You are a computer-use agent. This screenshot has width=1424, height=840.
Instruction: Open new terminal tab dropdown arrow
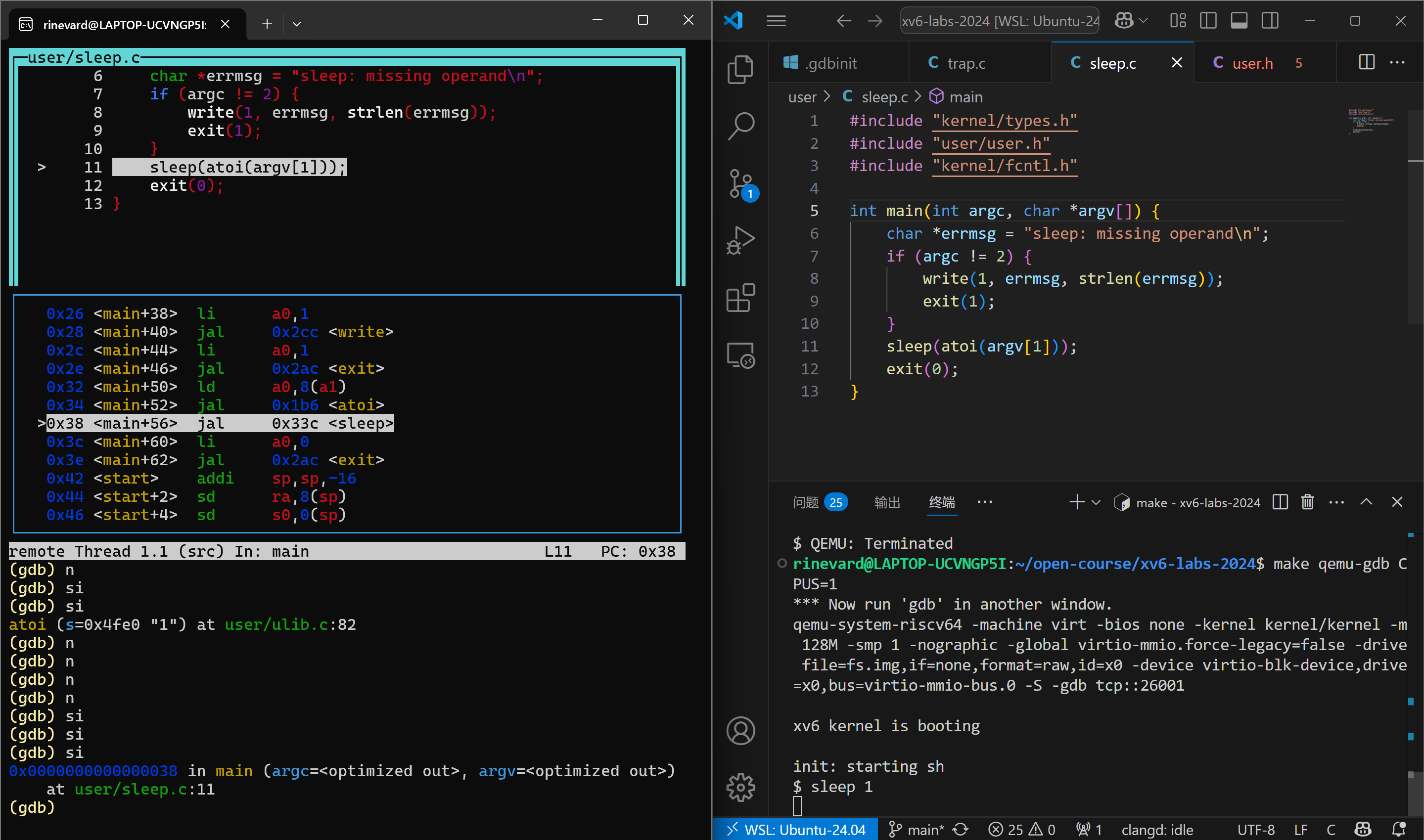tap(296, 24)
